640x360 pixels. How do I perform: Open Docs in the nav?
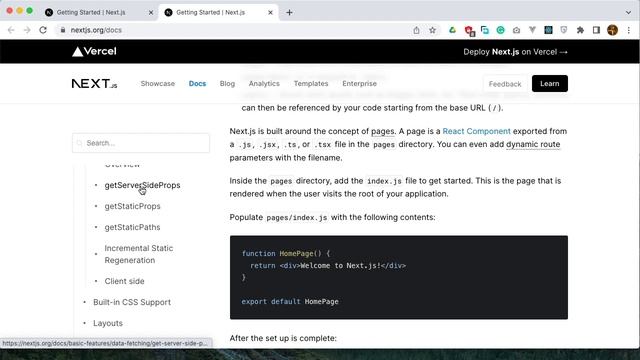pyautogui.click(x=197, y=84)
